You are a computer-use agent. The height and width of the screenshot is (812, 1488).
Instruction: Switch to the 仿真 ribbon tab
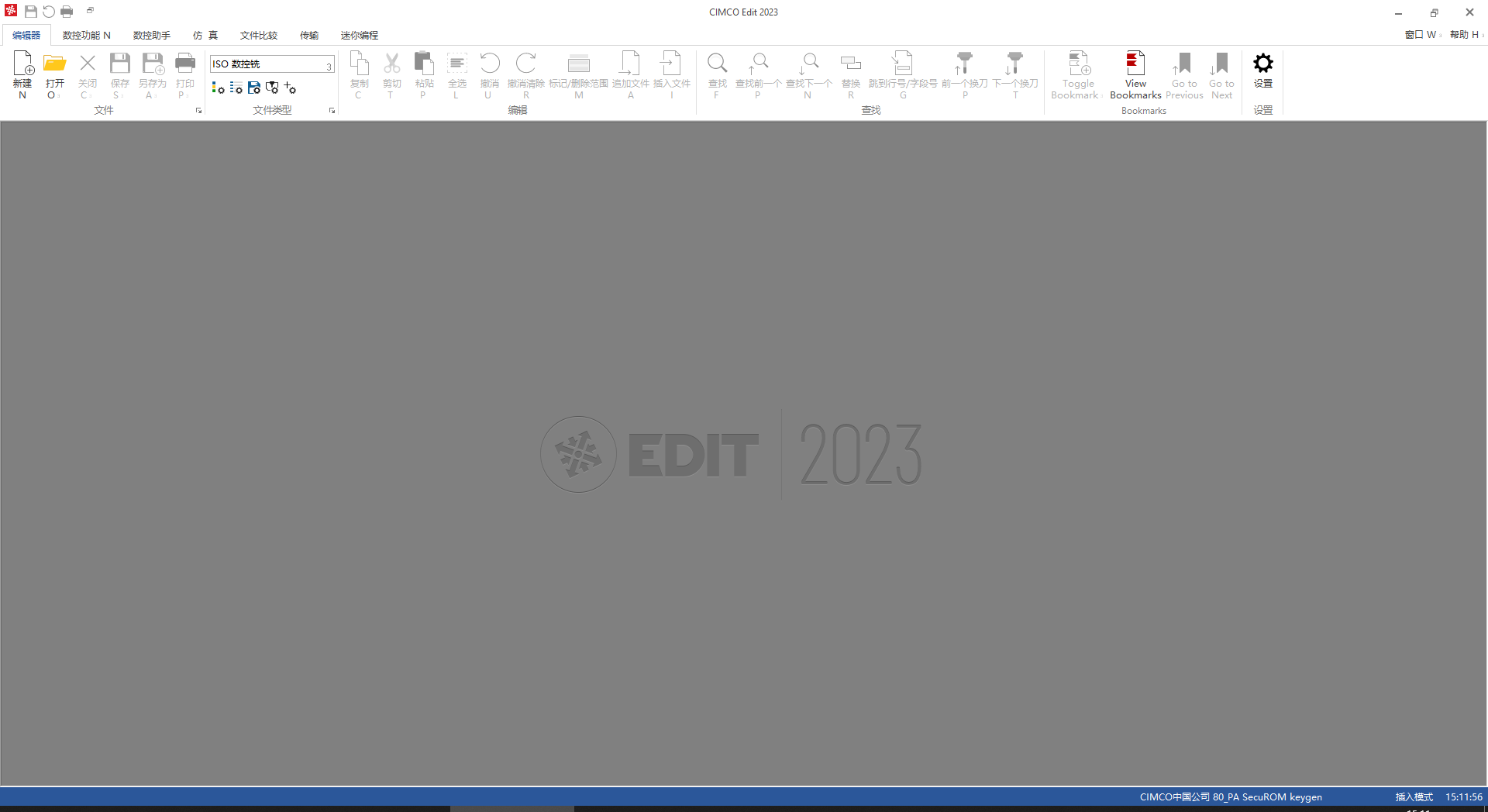click(205, 35)
